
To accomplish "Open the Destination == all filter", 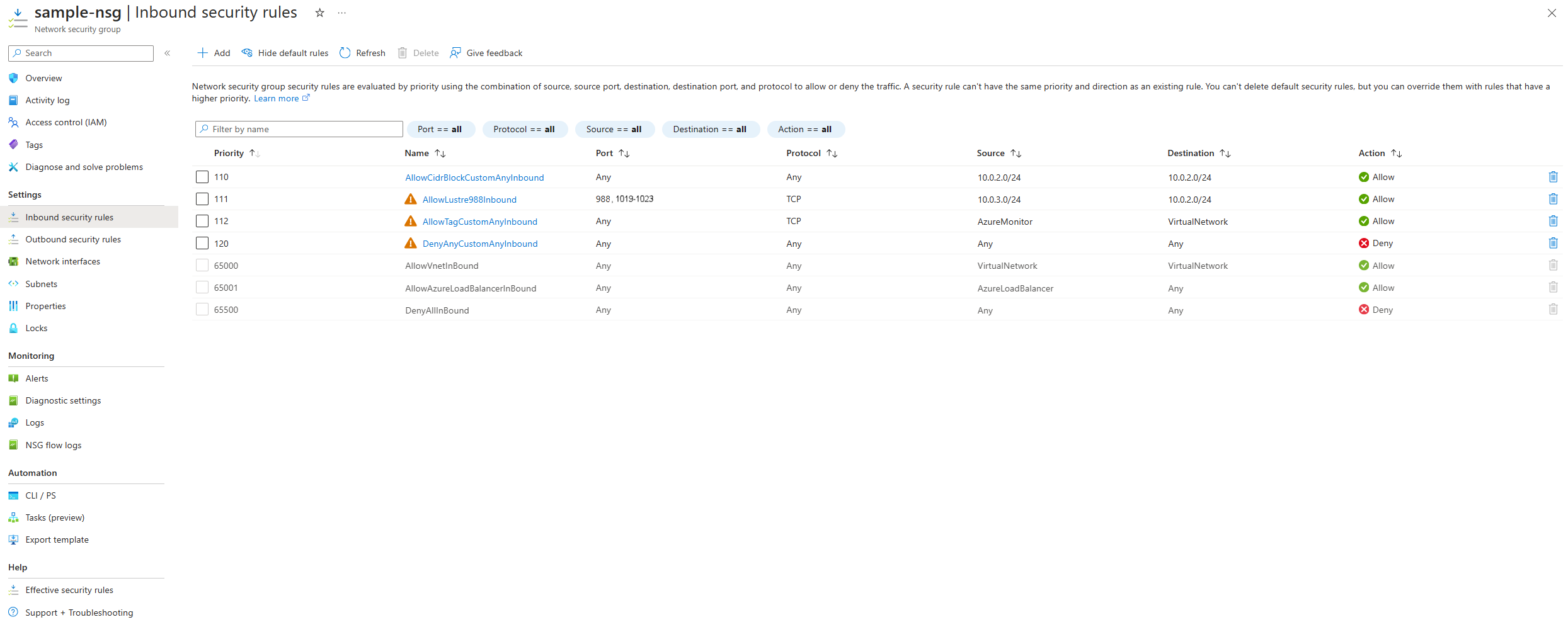I will point(710,129).
